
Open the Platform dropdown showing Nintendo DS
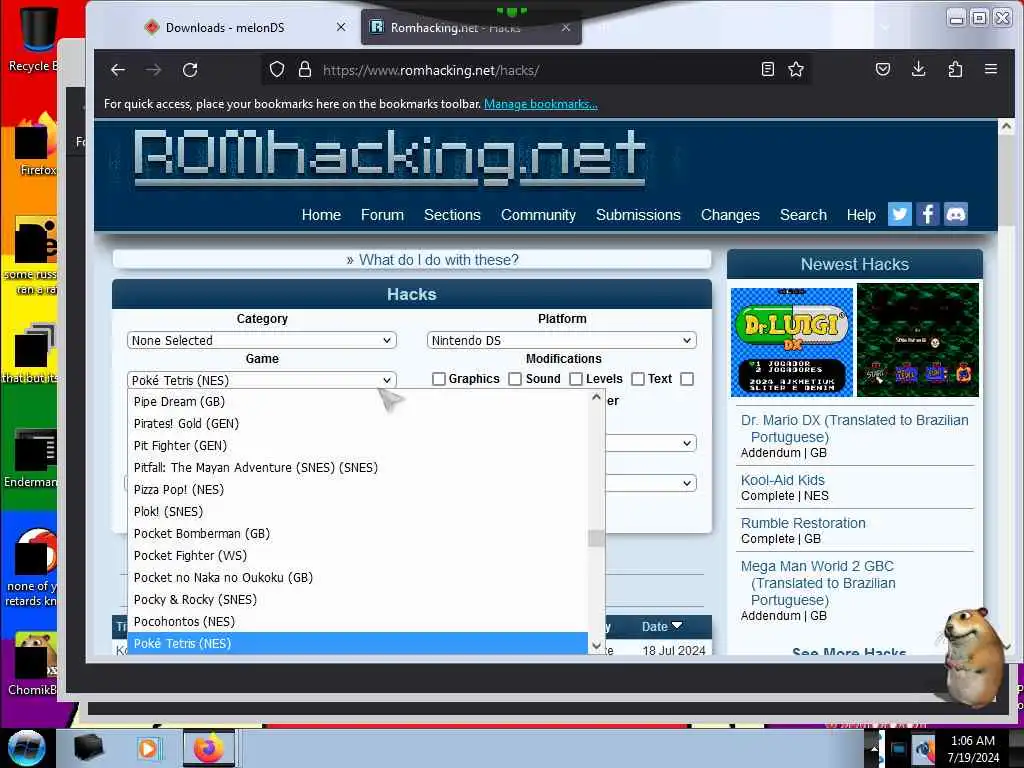coord(562,340)
